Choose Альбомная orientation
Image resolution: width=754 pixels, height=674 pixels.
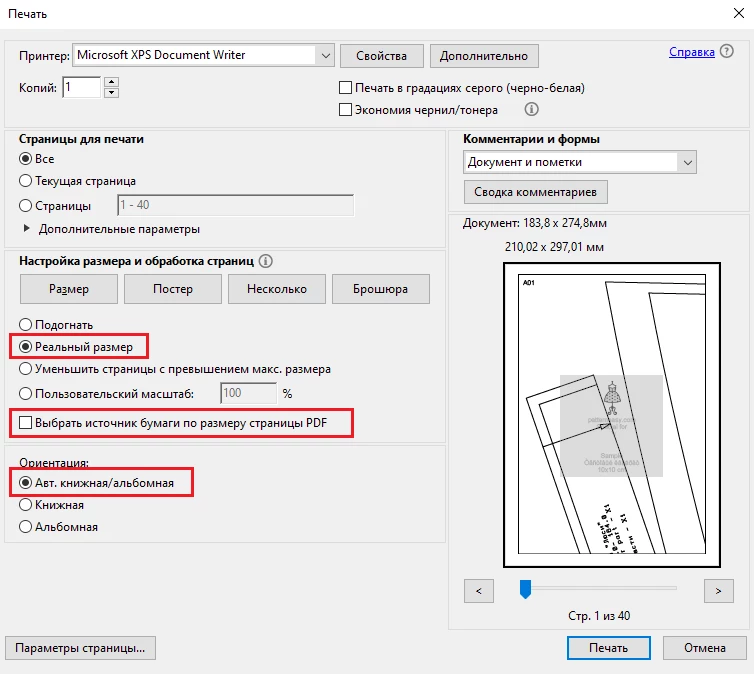[25, 527]
